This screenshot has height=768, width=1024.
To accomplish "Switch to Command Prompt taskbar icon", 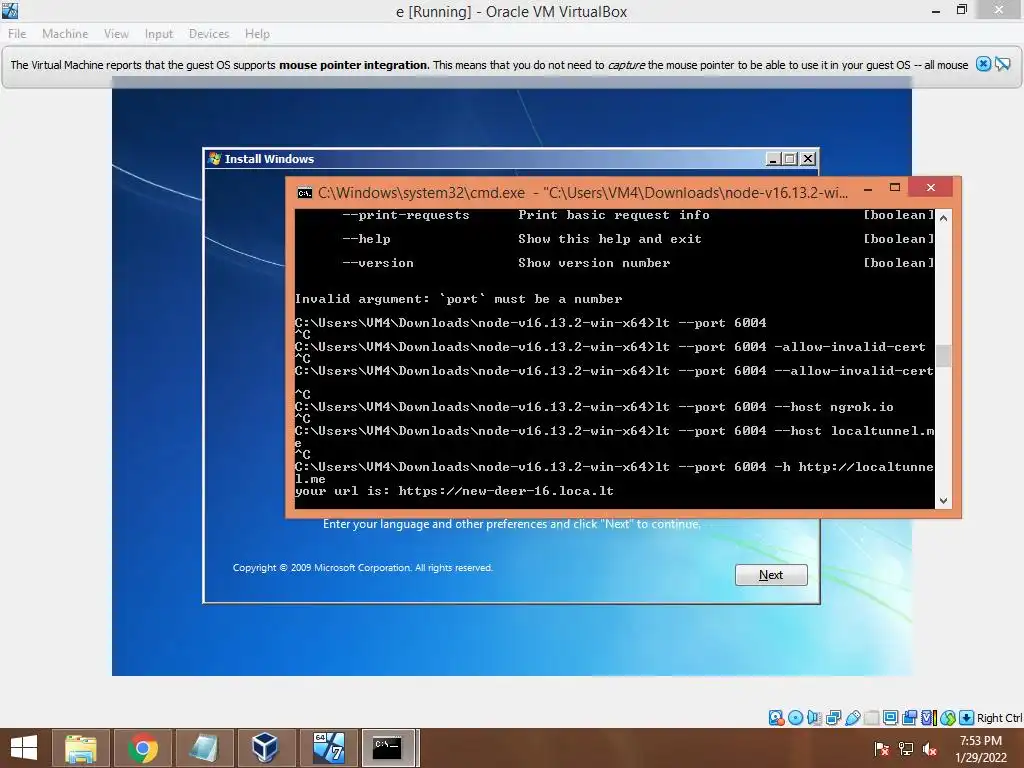I will [389, 748].
